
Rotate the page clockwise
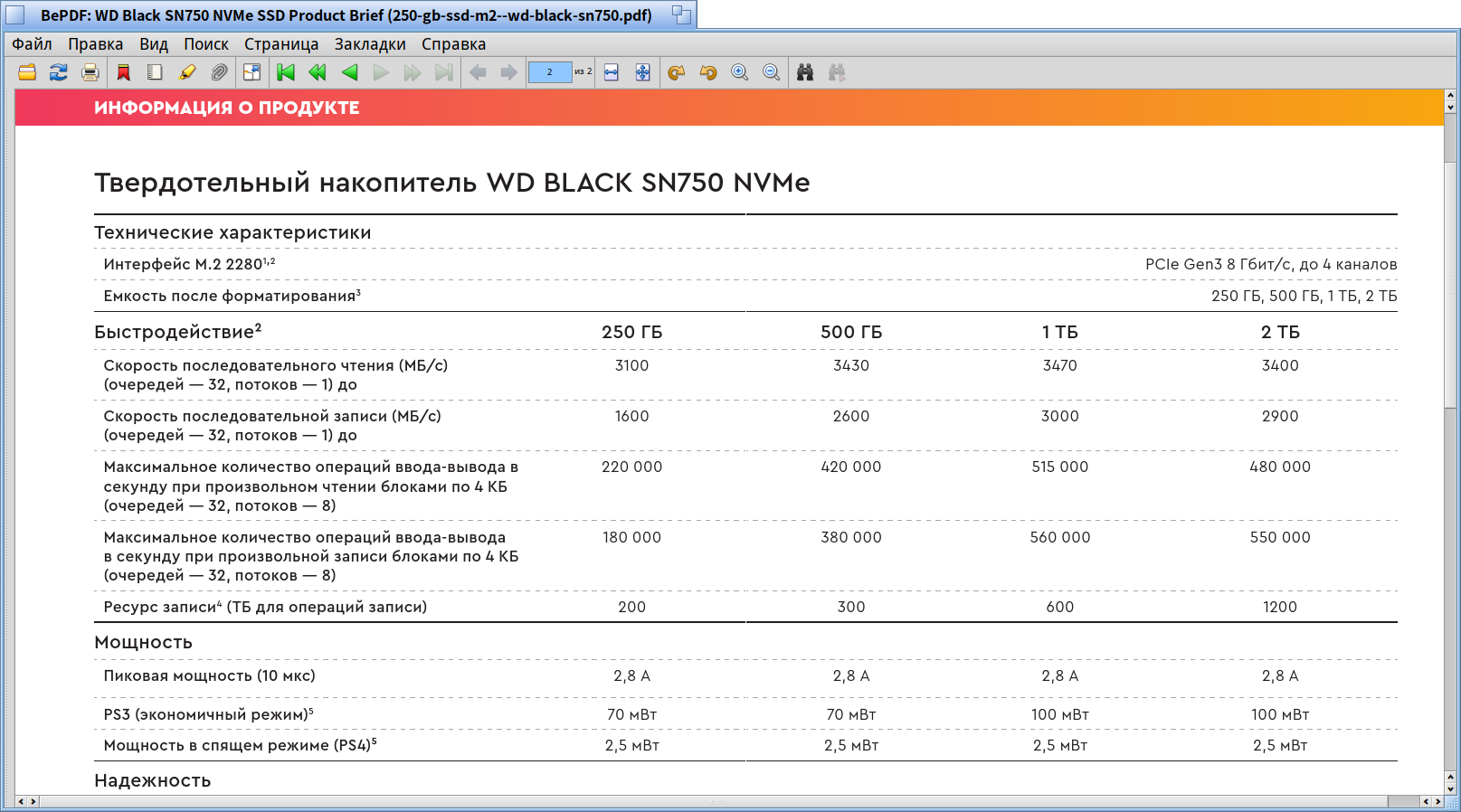pyautogui.click(x=677, y=72)
